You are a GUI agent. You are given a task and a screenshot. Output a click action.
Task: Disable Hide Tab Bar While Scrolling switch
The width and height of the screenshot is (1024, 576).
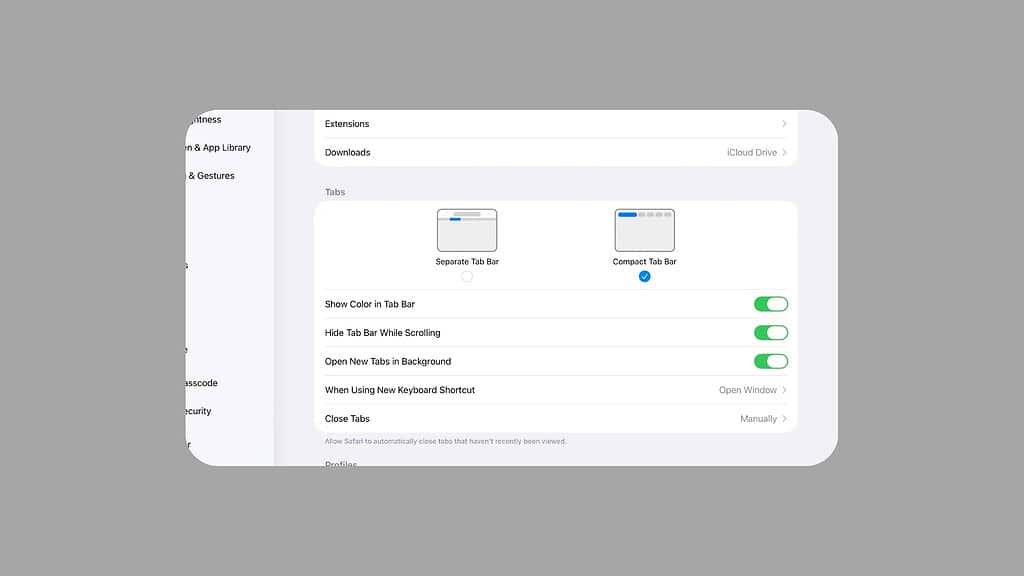point(771,332)
